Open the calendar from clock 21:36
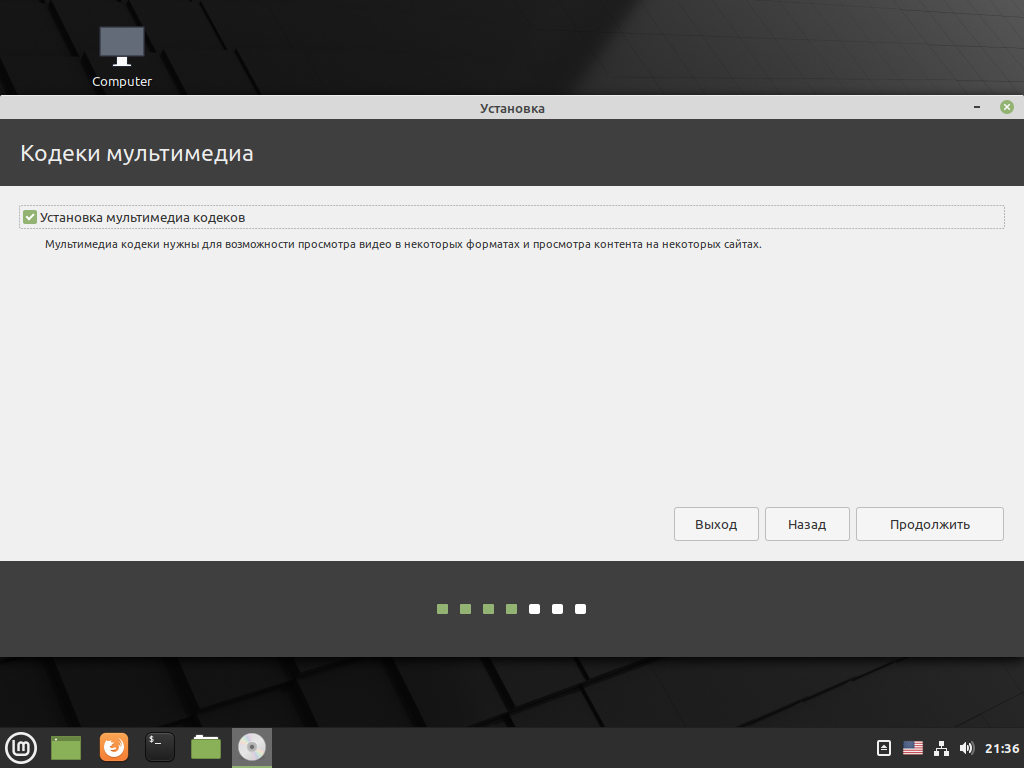This screenshot has width=1024, height=768. point(1002,748)
